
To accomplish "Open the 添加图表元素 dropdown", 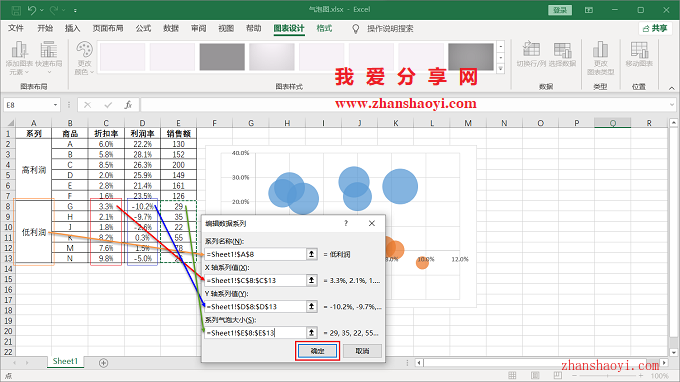I will tap(20, 57).
